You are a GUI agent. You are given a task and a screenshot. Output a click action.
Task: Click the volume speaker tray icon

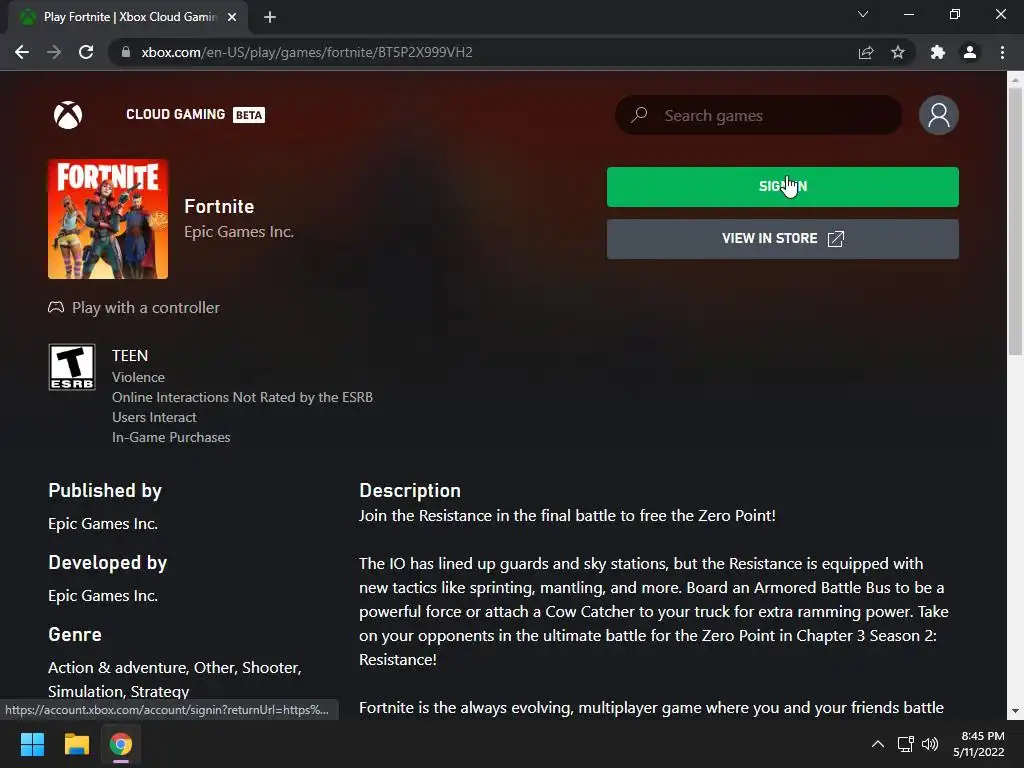tap(930, 744)
